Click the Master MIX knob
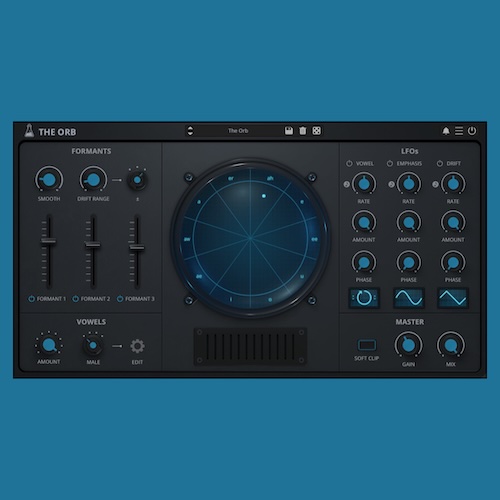This screenshot has height=500, width=500. click(451, 345)
